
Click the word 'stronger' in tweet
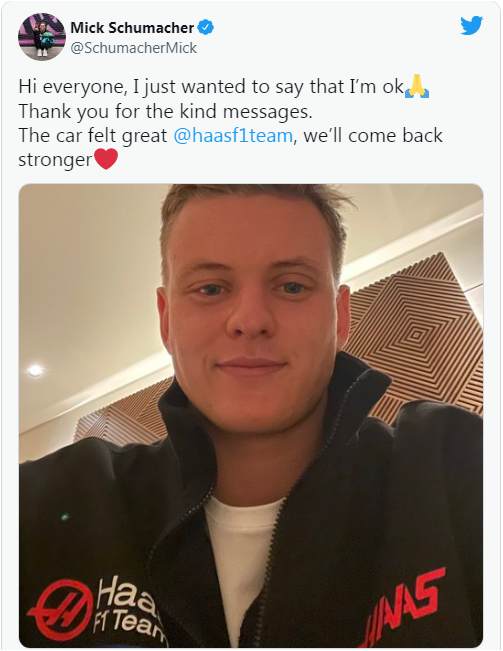(x=55, y=160)
